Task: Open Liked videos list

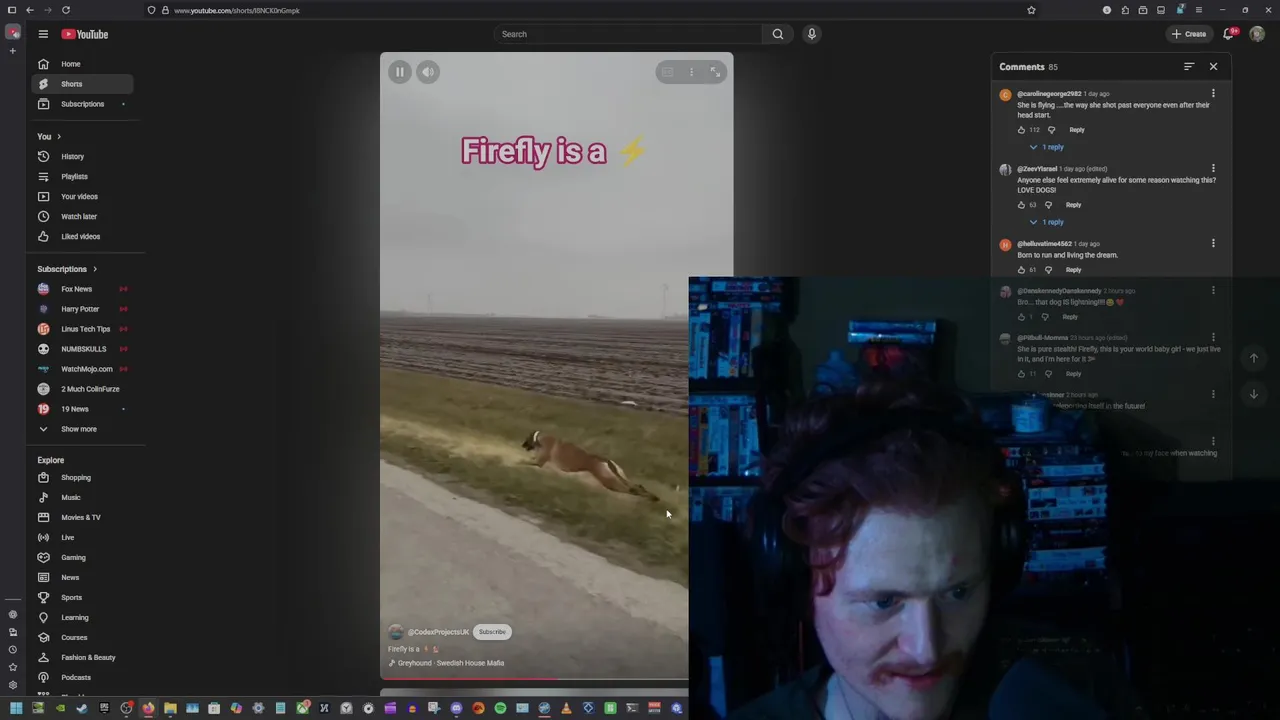Action: pos(80,237)
